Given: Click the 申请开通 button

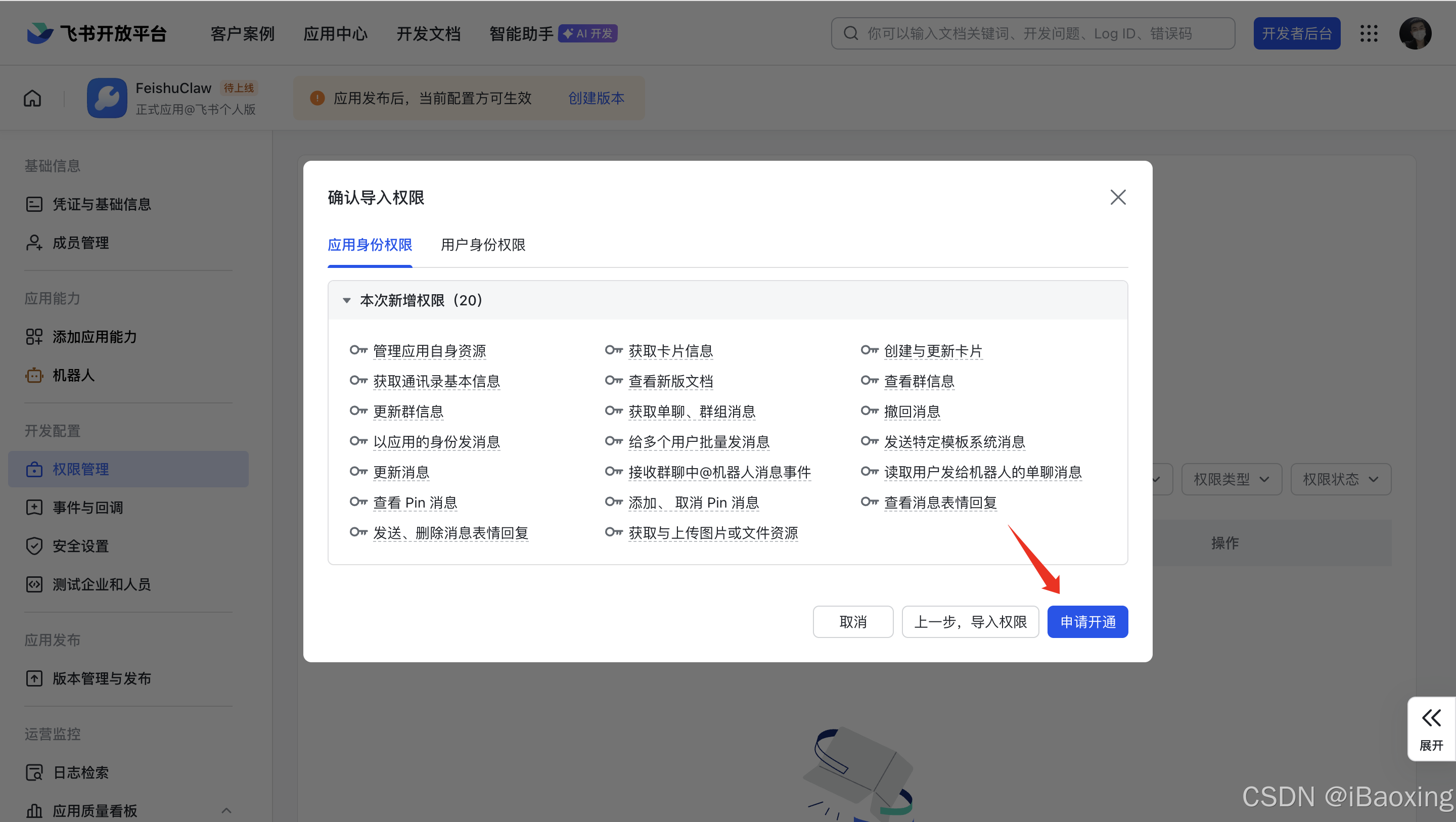Looking at the screenshot, I should (x=1087, y=621).
